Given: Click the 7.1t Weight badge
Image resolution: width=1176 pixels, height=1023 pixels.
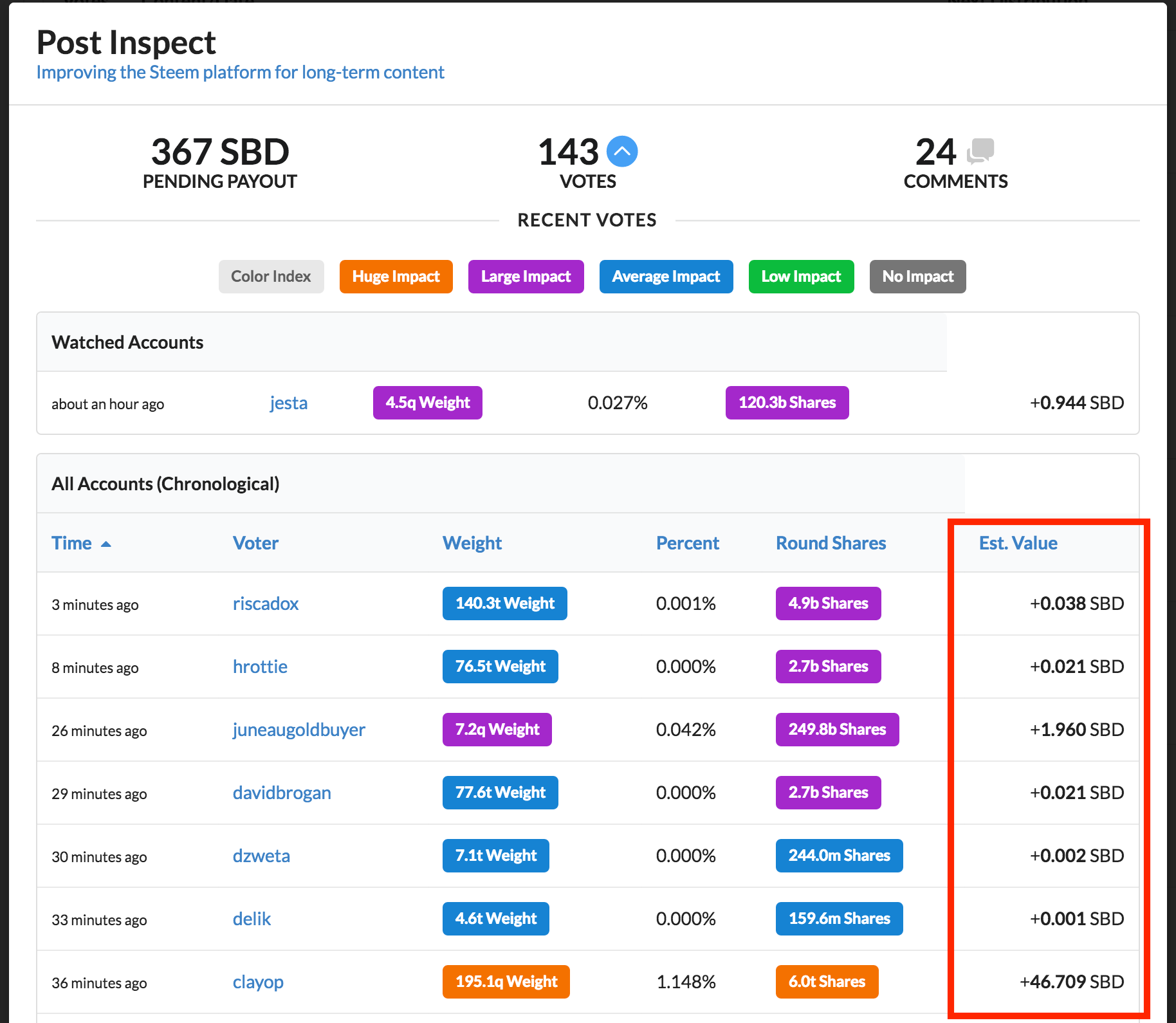Looking at the screenshot, I should coord(495,856).
